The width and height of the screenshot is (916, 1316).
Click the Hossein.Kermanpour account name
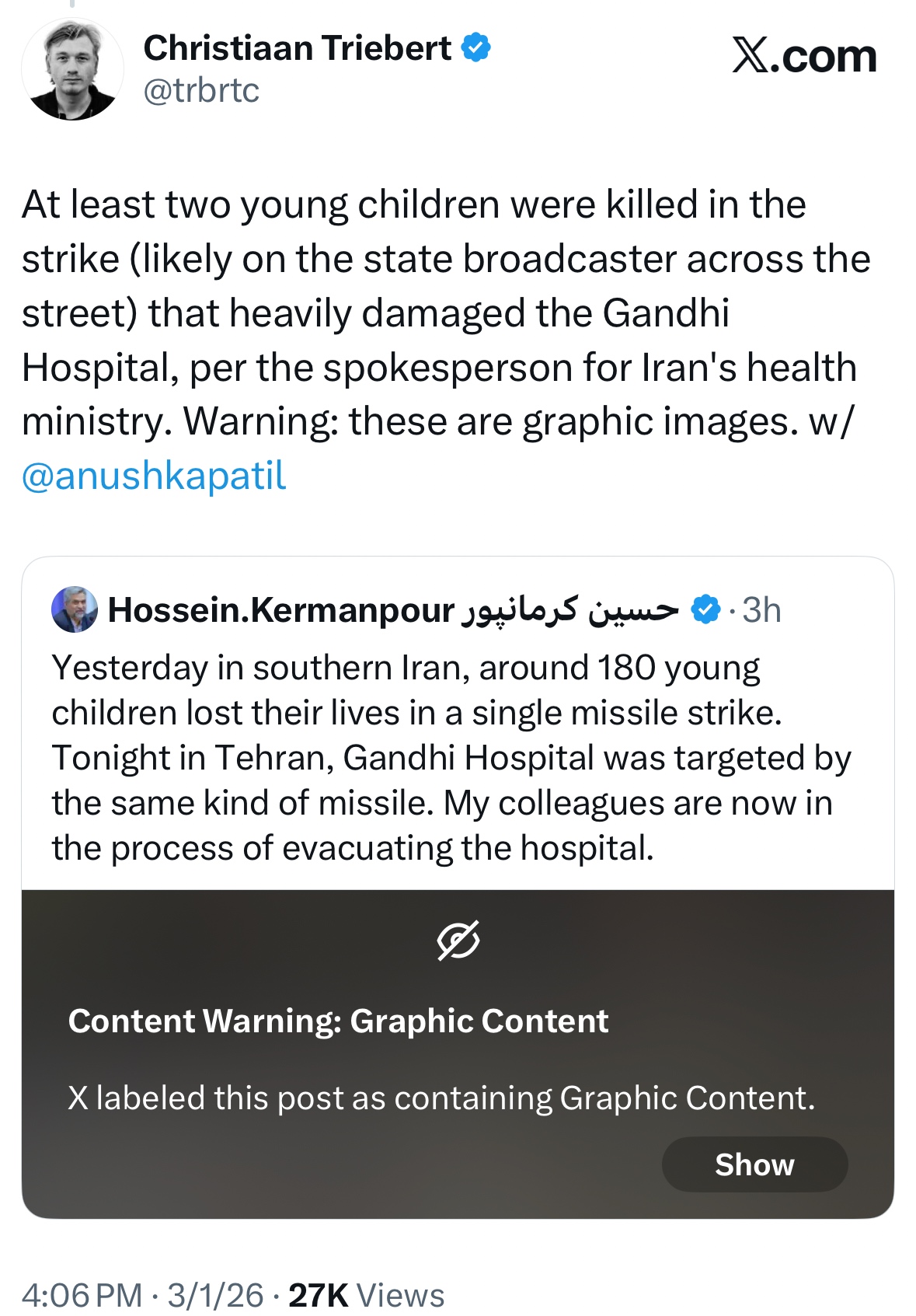280,610
